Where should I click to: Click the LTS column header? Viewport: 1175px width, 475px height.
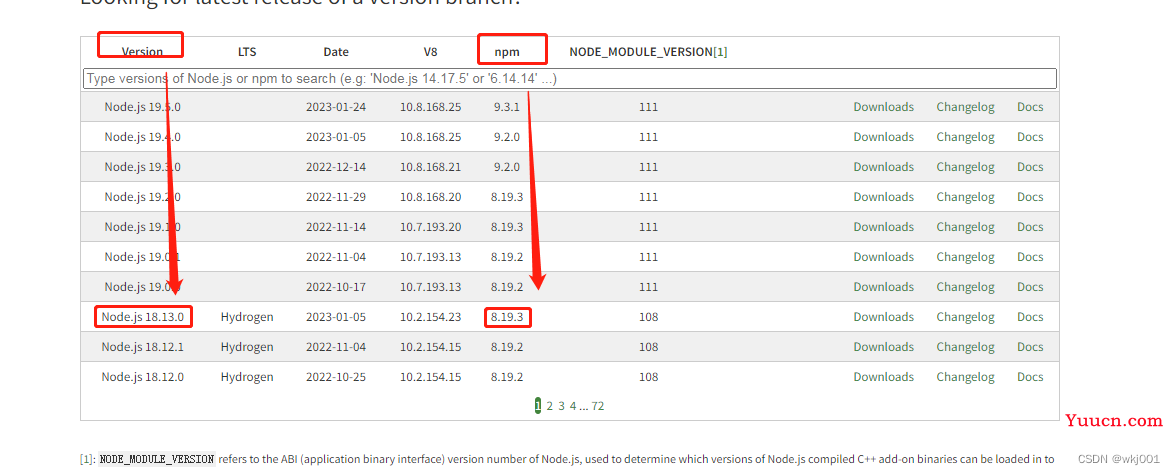(247, 52)
